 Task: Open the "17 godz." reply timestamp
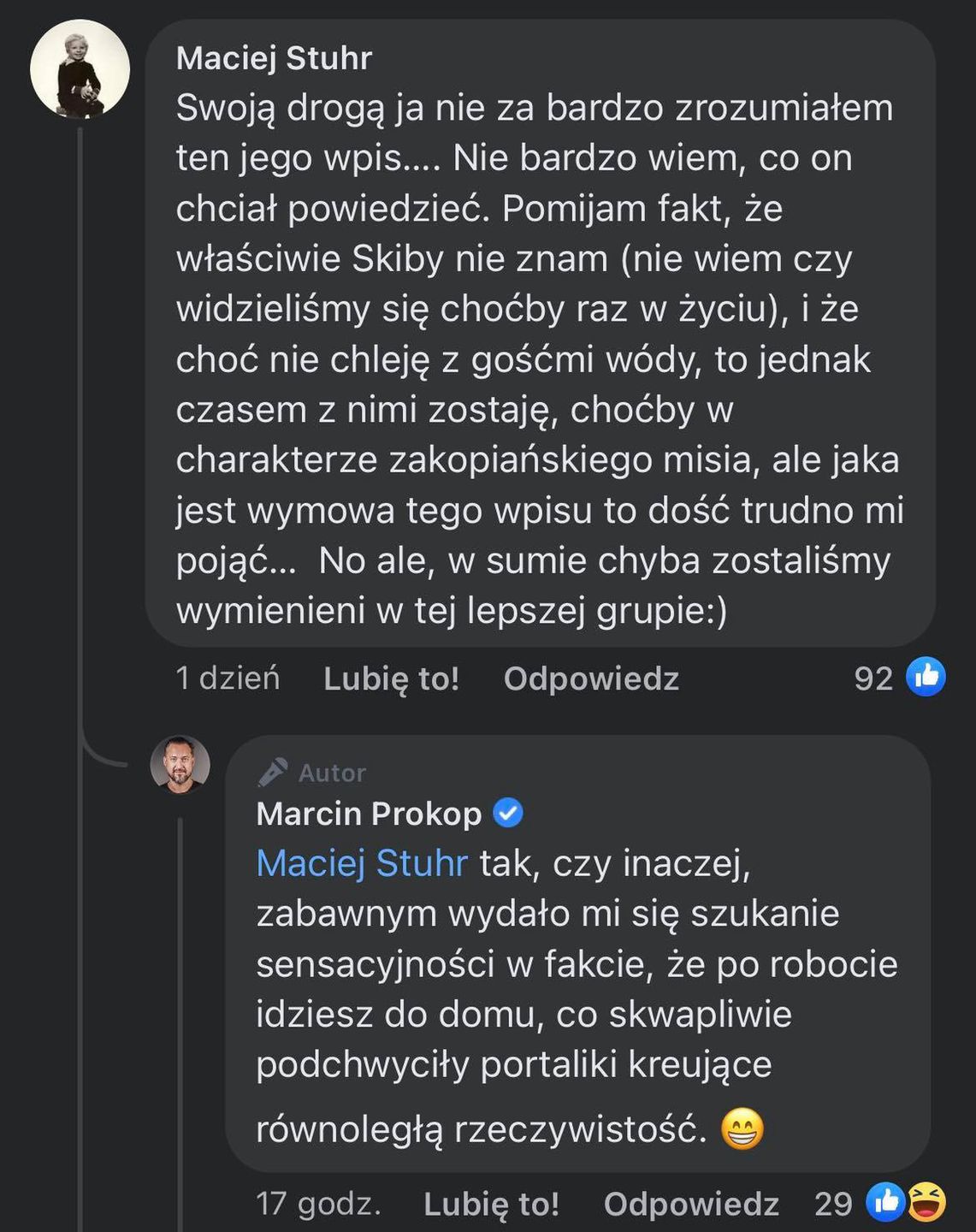(x=318, y=1204)
